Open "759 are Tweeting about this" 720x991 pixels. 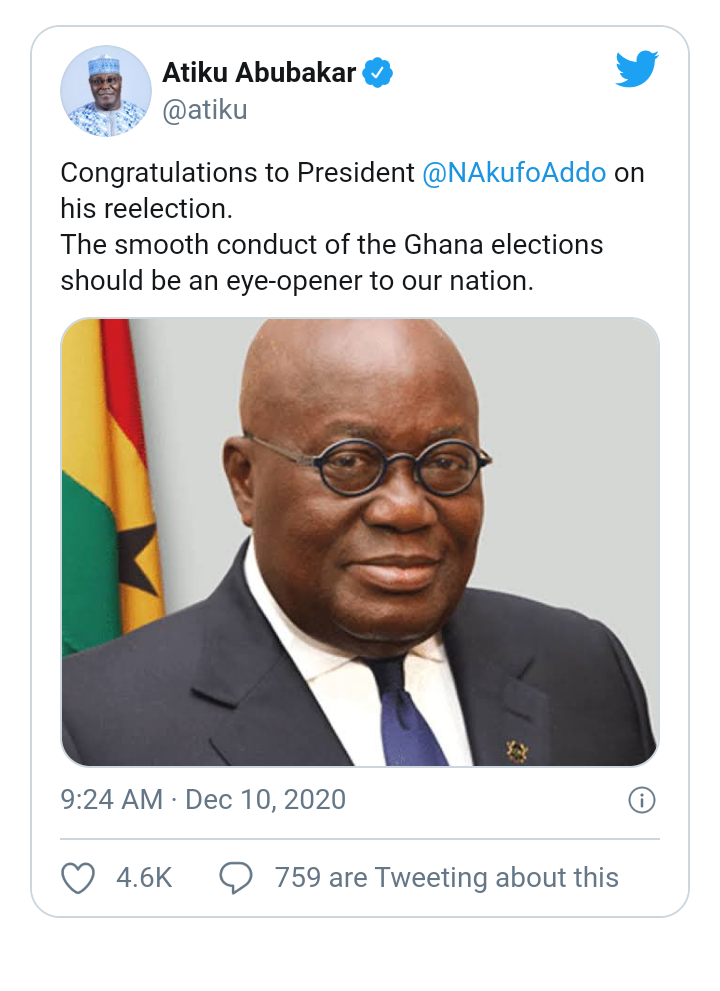point(446,878)
